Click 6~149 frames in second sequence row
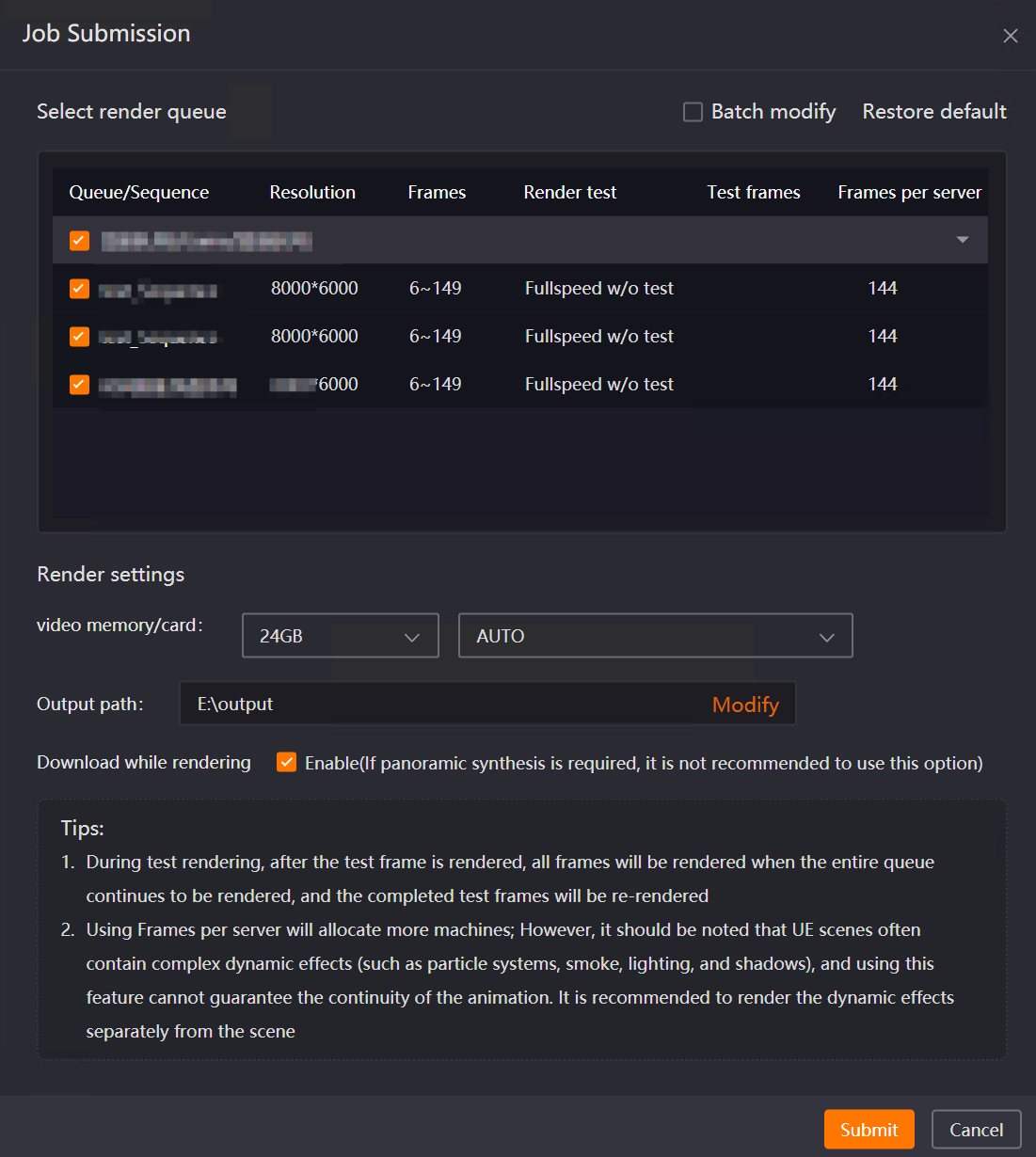The height and width of the screenshot is (1157, 1036). click(x=436, y=336)
